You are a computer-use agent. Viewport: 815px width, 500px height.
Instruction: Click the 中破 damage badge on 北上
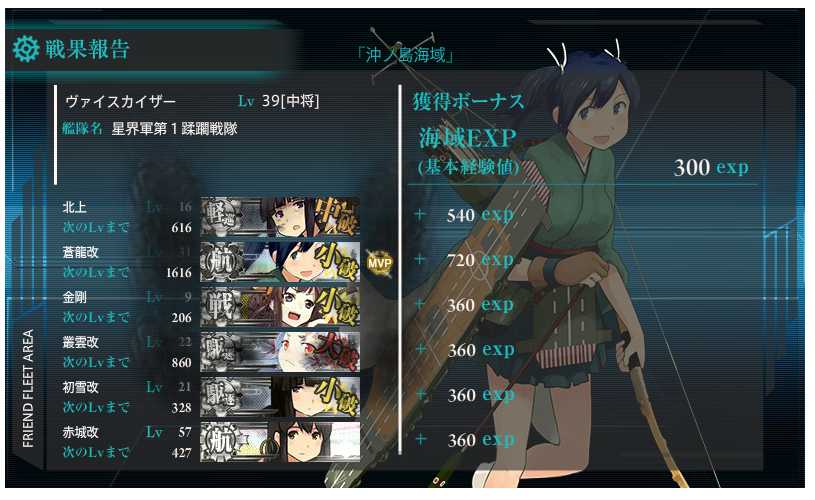tap(337, 216)
